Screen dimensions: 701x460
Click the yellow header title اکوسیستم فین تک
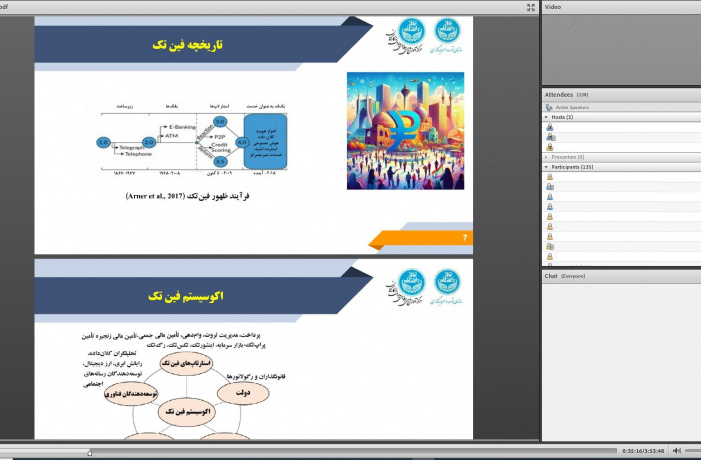[186, 296]
